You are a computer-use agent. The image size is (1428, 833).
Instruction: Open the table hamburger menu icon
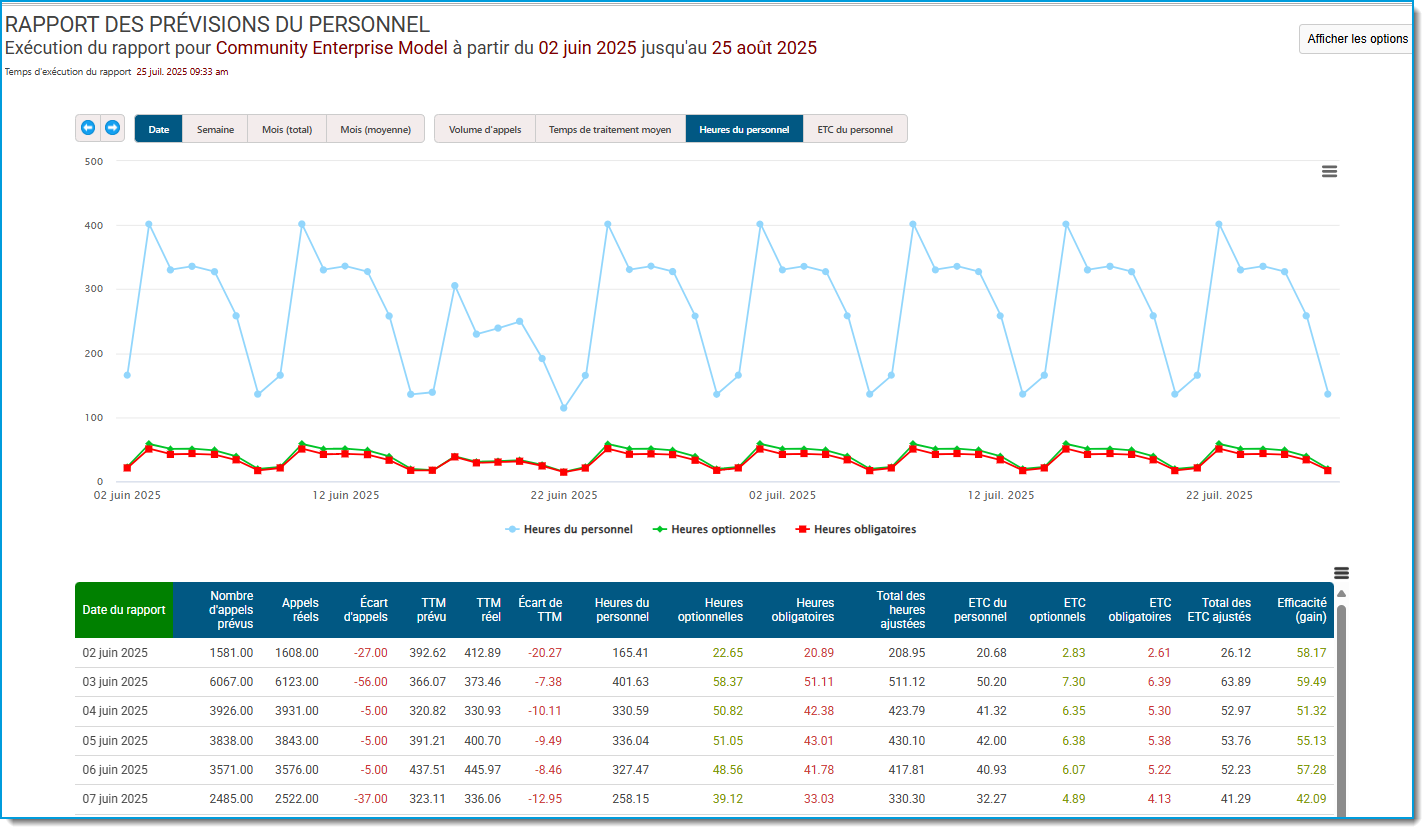coord(1341,573)
